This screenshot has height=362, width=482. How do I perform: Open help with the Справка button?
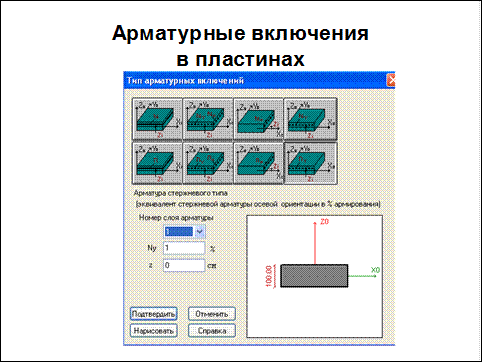coord(212,331)
